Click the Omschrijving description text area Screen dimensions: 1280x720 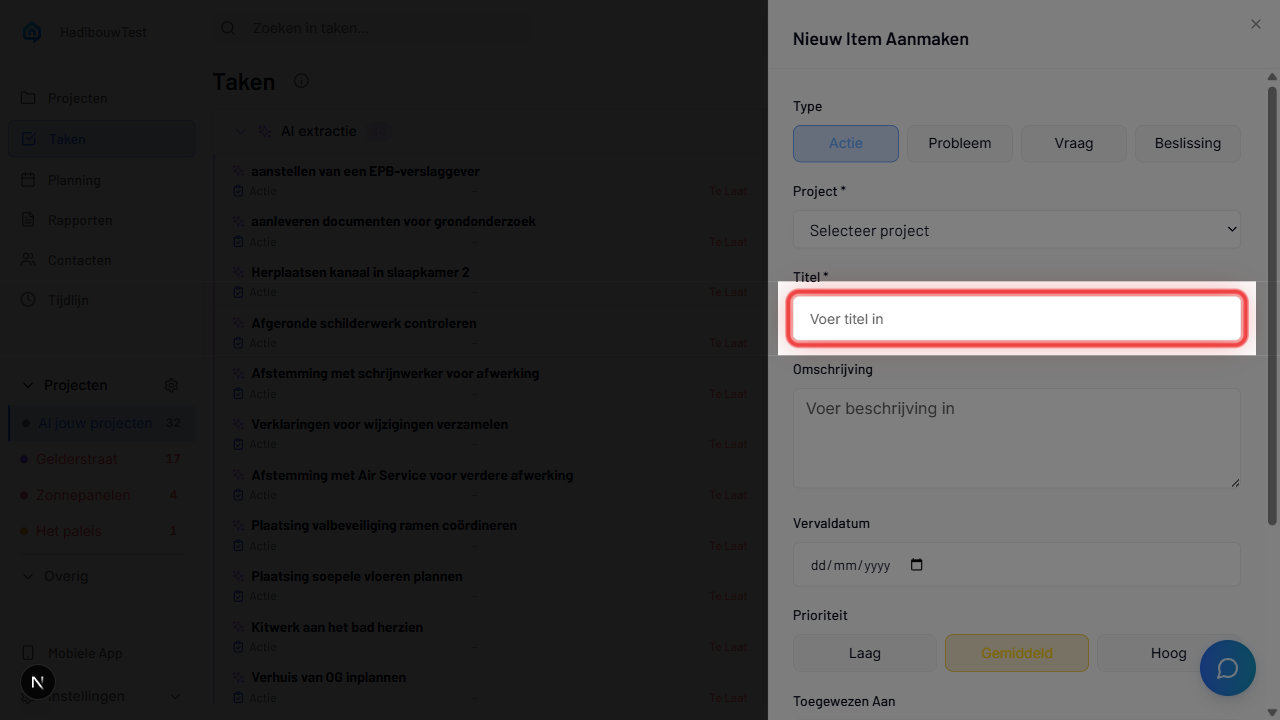1016,438
